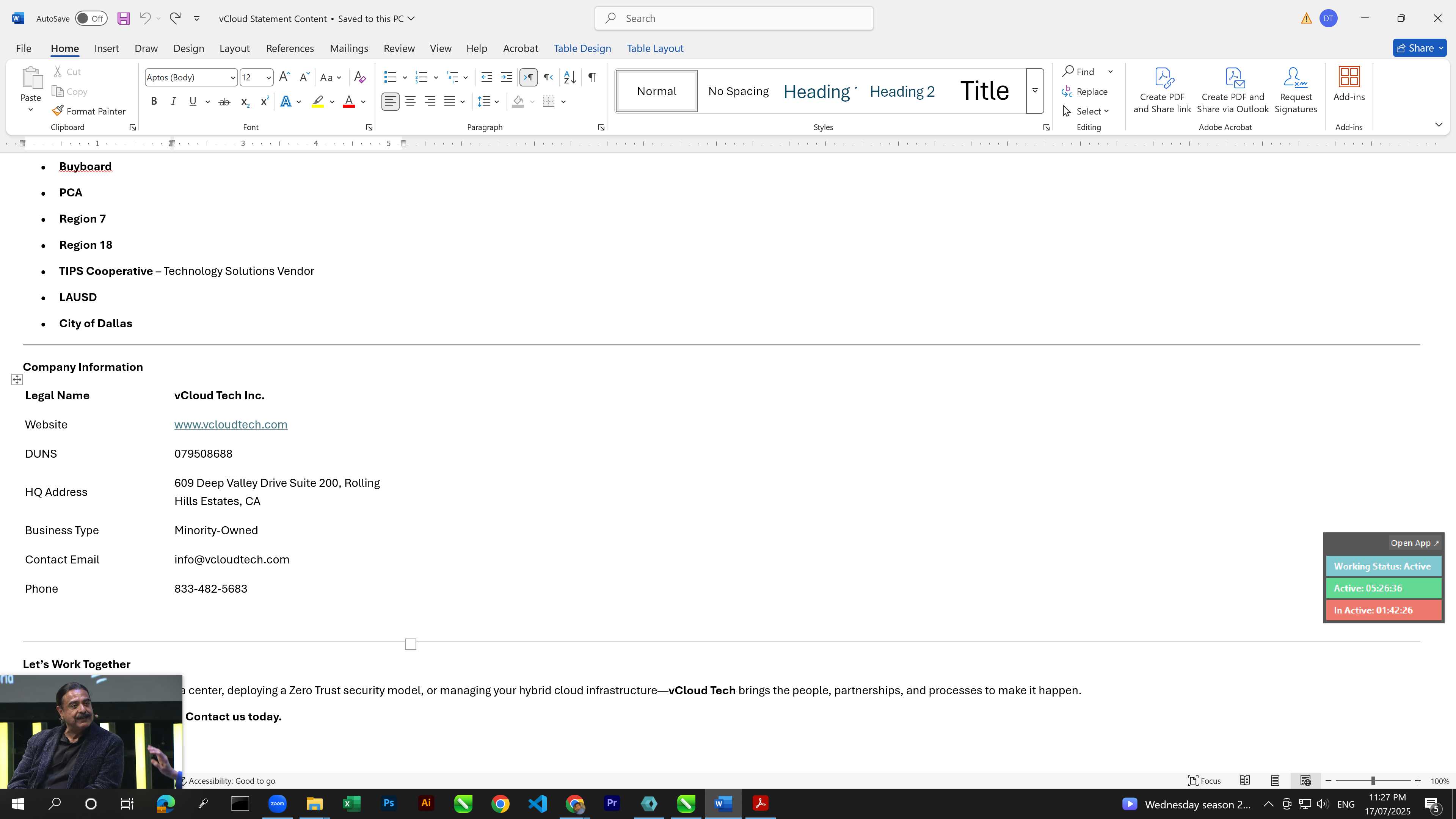
Task: Apply red font color
Action: click(349, 102)
